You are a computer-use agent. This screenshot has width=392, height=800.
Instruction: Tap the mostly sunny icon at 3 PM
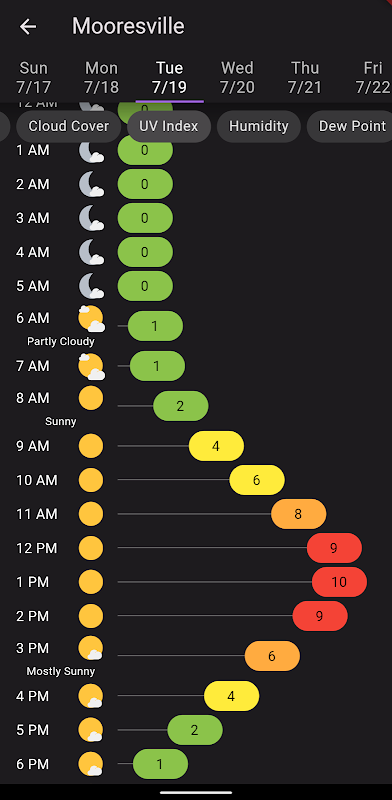pos(91,648)
